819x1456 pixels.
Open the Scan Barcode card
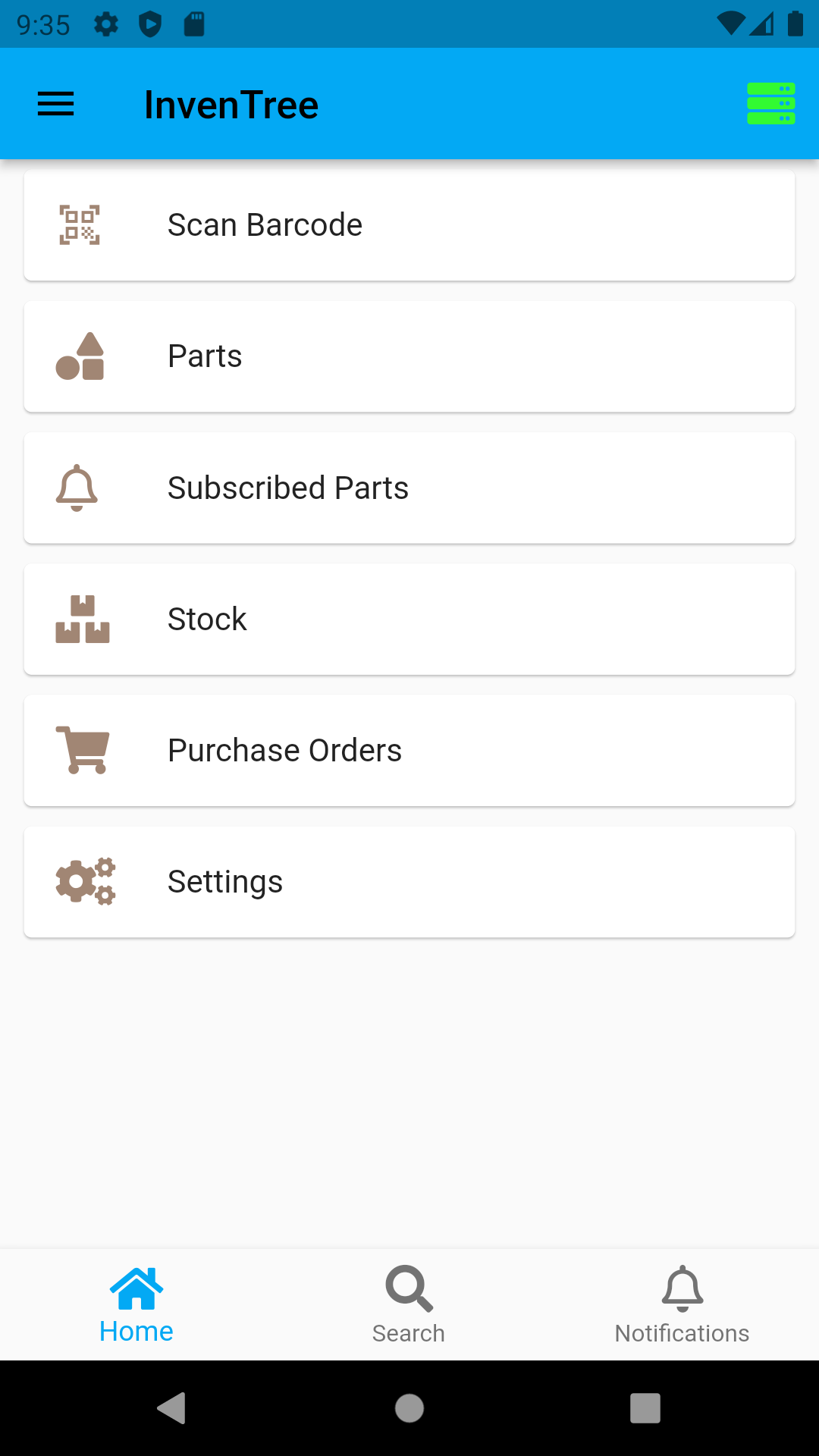coord(409,225)
